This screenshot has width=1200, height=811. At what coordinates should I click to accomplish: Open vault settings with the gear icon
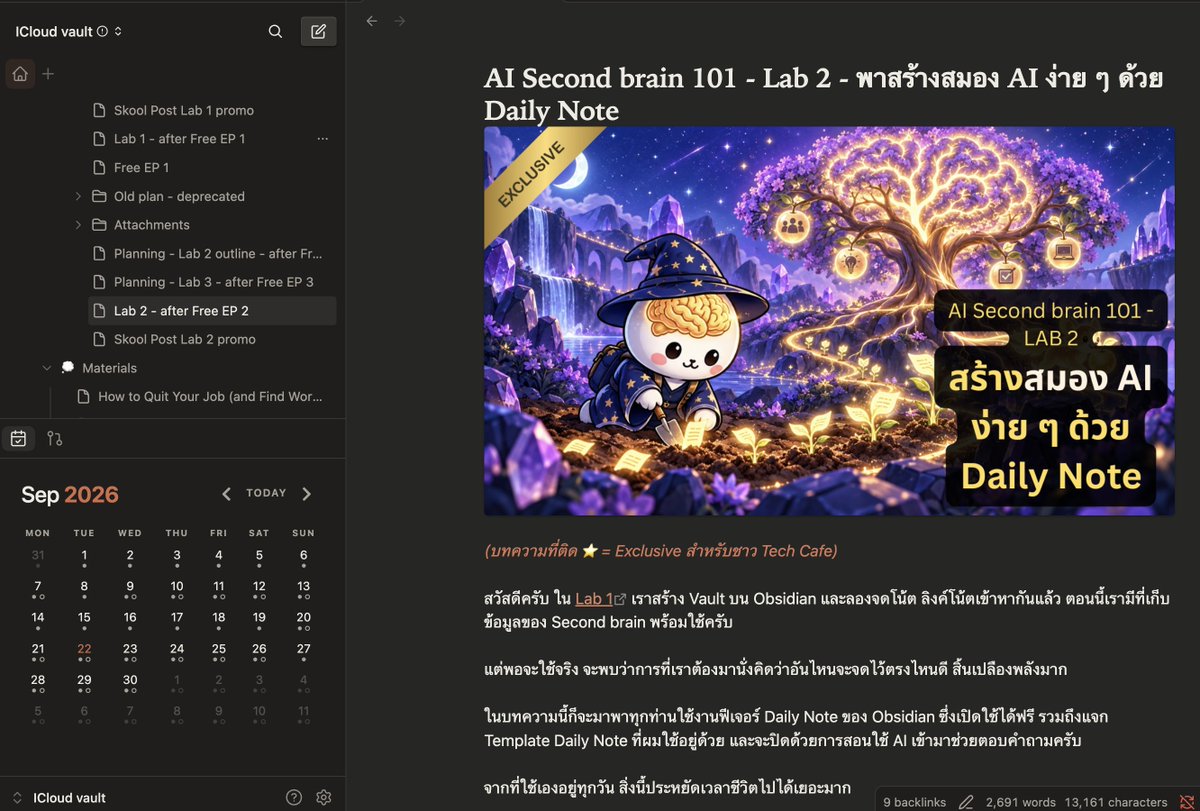coord(323,797)
